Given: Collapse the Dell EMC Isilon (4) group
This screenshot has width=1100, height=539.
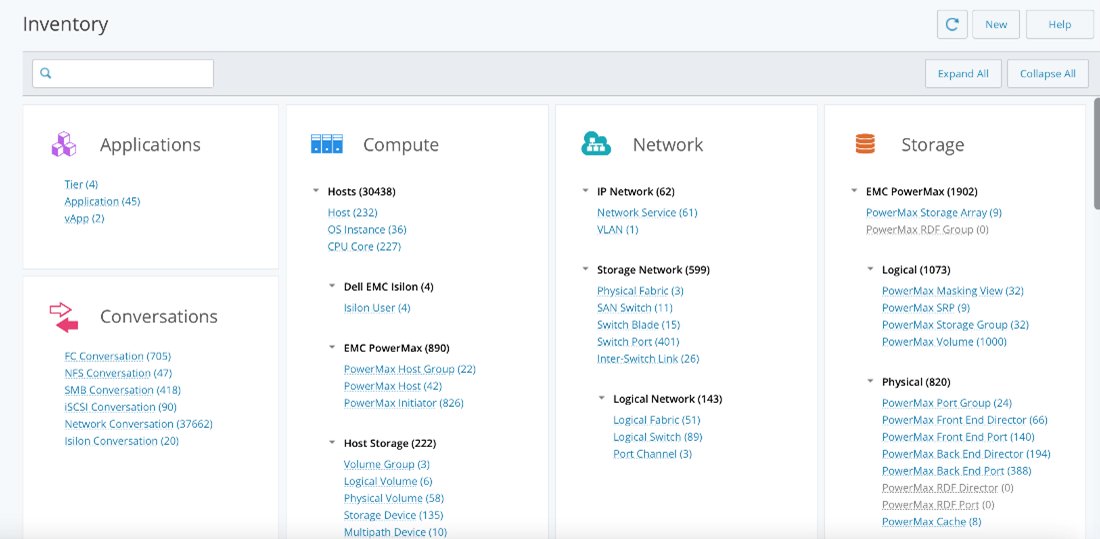Looking at the screenshot, I should 333,286.
